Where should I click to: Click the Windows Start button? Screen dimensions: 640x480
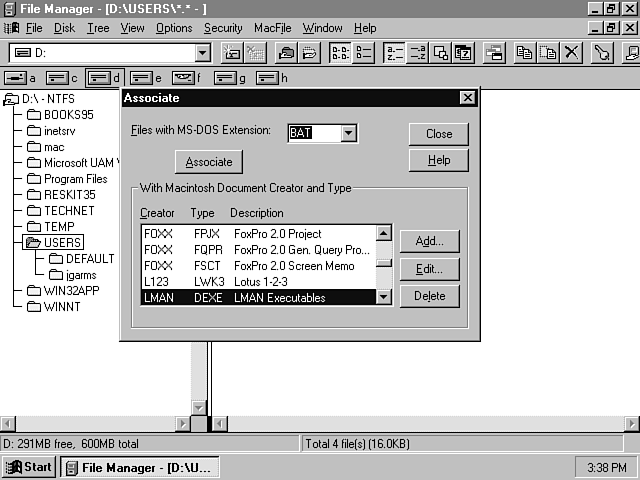pos(29,467)
